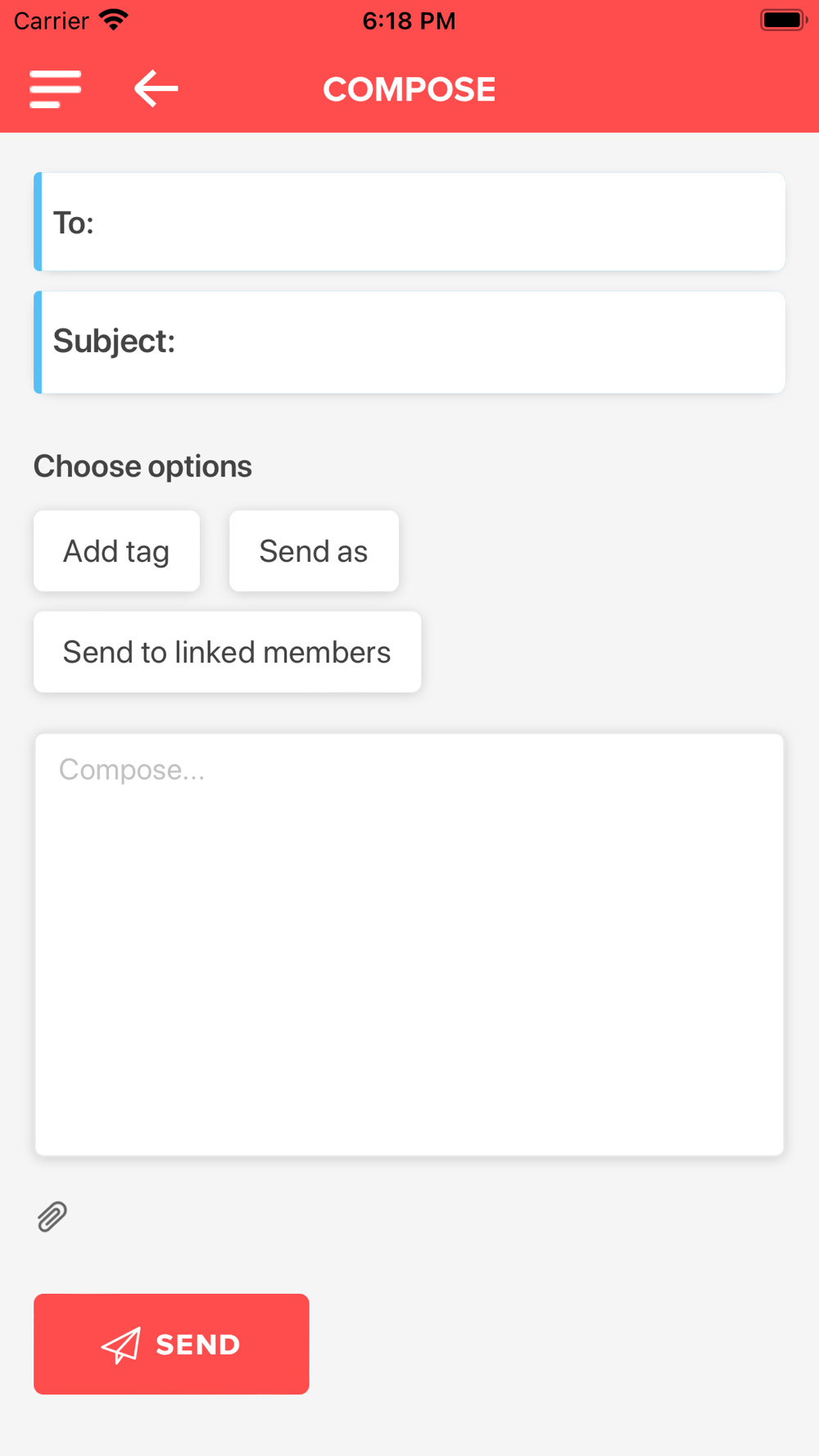
Task: Click the "Subject:" field label
Action: pos(114,341)
